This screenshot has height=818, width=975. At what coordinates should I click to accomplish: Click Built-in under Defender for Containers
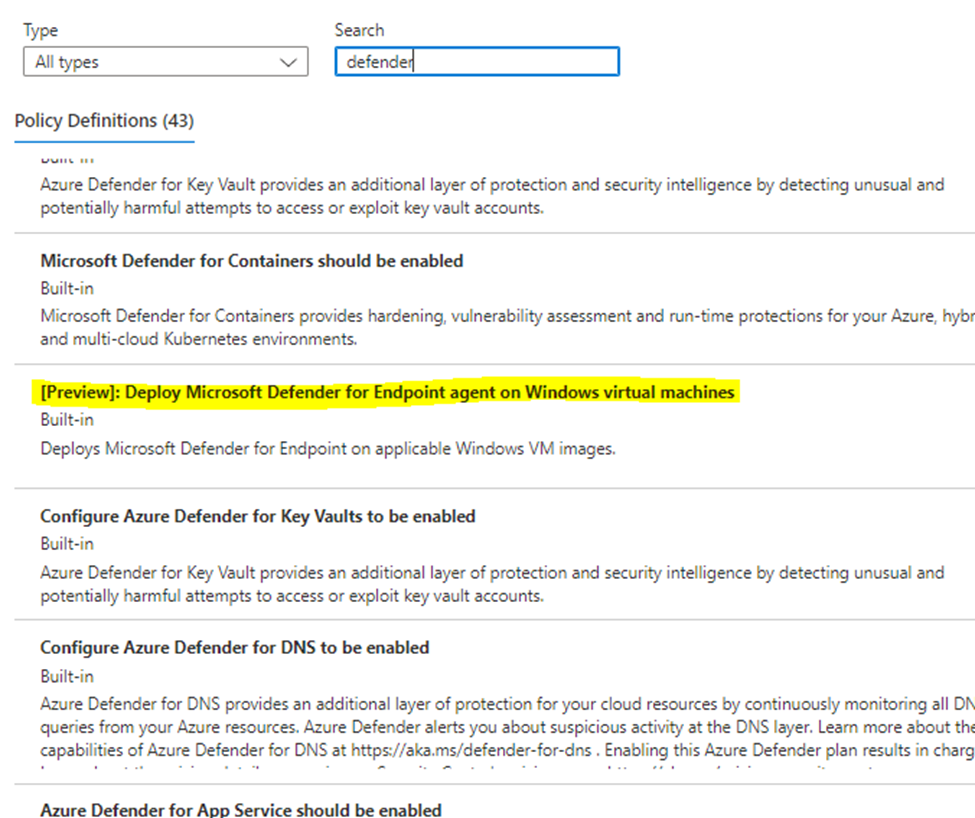coord(67,288)
